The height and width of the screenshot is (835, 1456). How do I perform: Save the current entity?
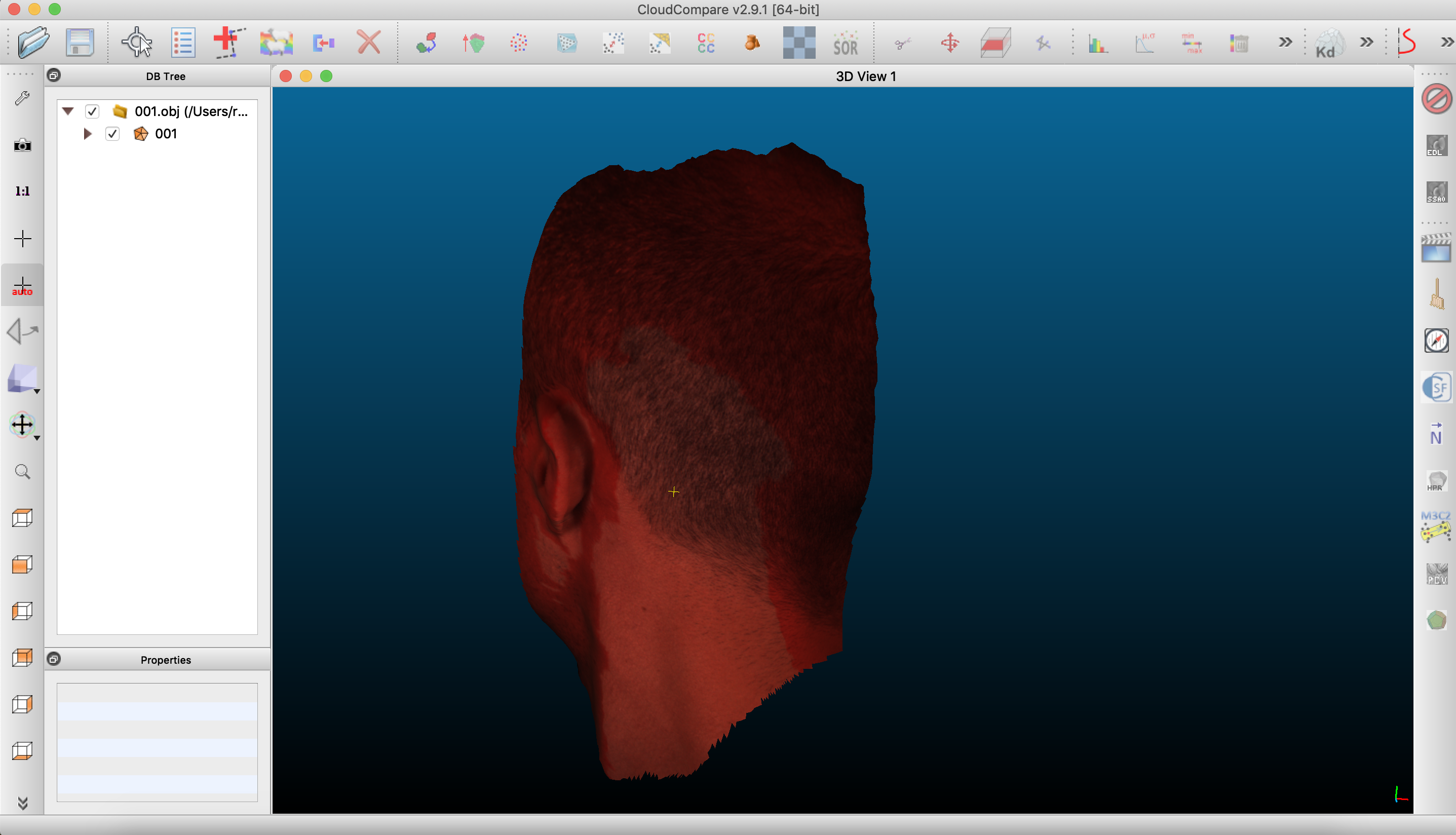point(79,42)
